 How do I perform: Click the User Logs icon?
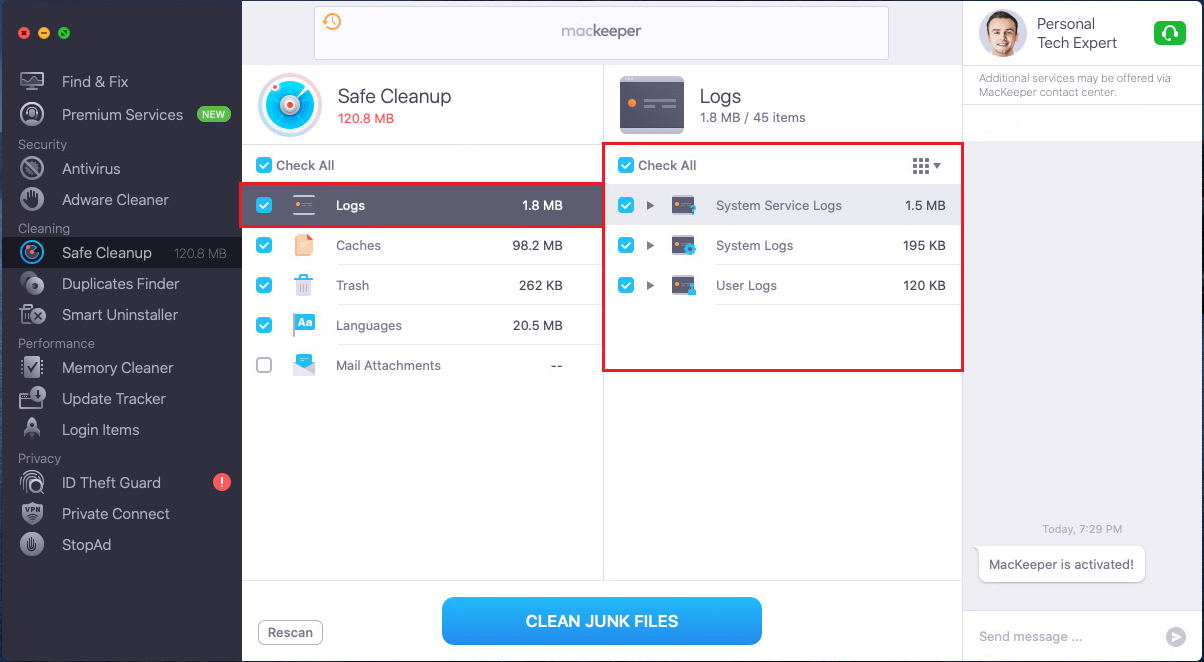pos(684,286)
